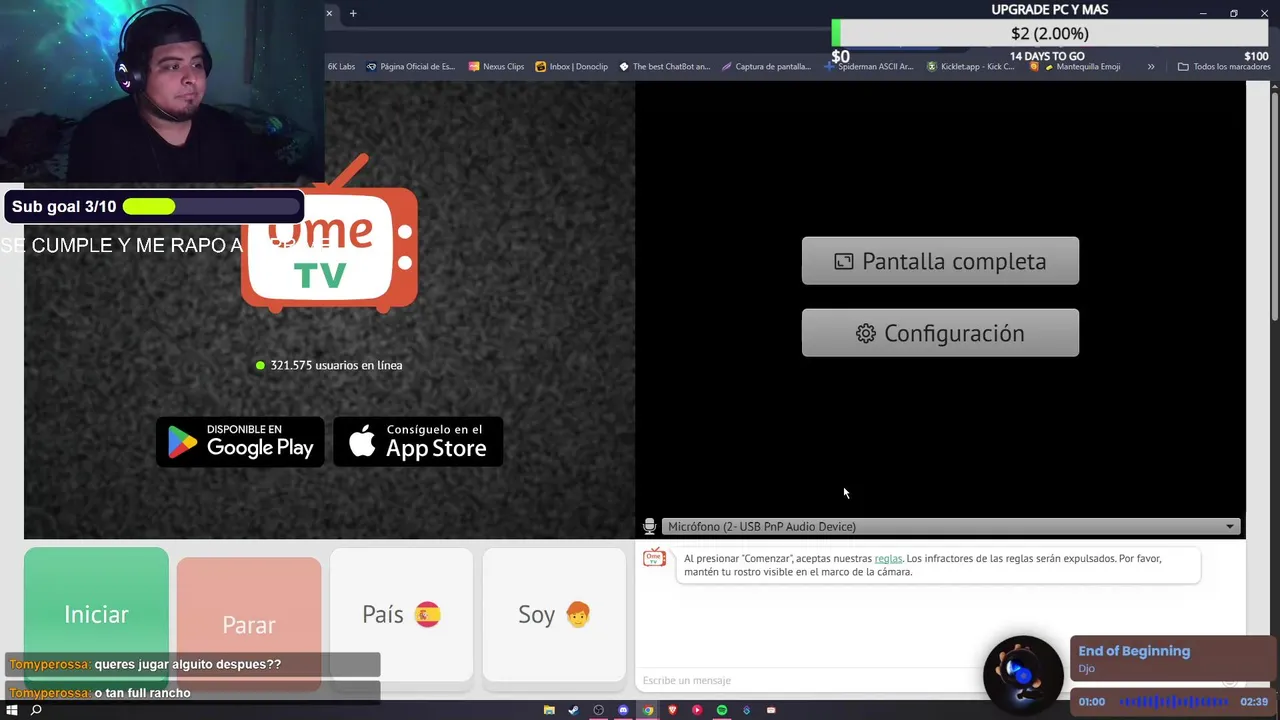Open The best ChatBot an... bookmark
The height and width of the screenshot is (720, 1280).
(665, 67)
